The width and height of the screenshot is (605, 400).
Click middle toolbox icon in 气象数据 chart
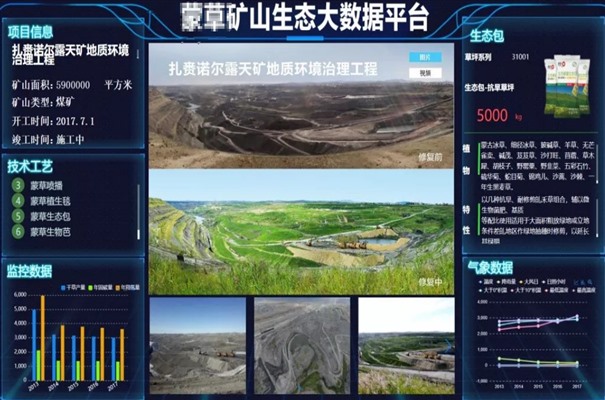(x=583, y=282)
